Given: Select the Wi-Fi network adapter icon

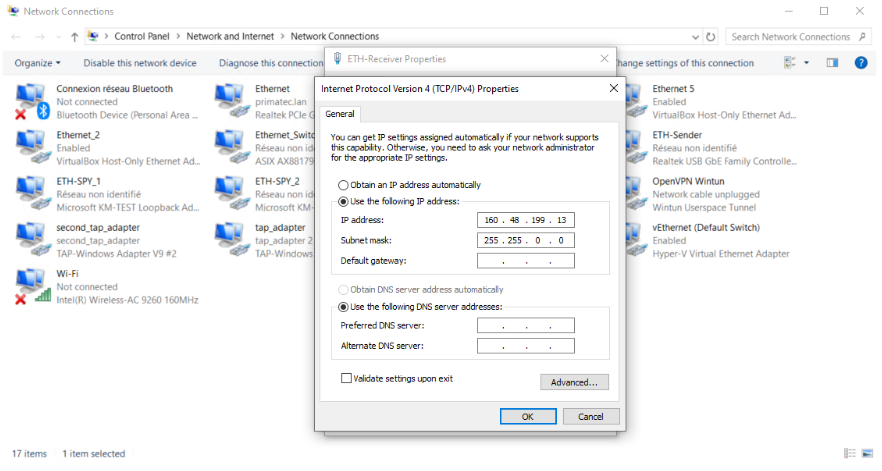Looking at the screenshot, I should pos(31,285).
